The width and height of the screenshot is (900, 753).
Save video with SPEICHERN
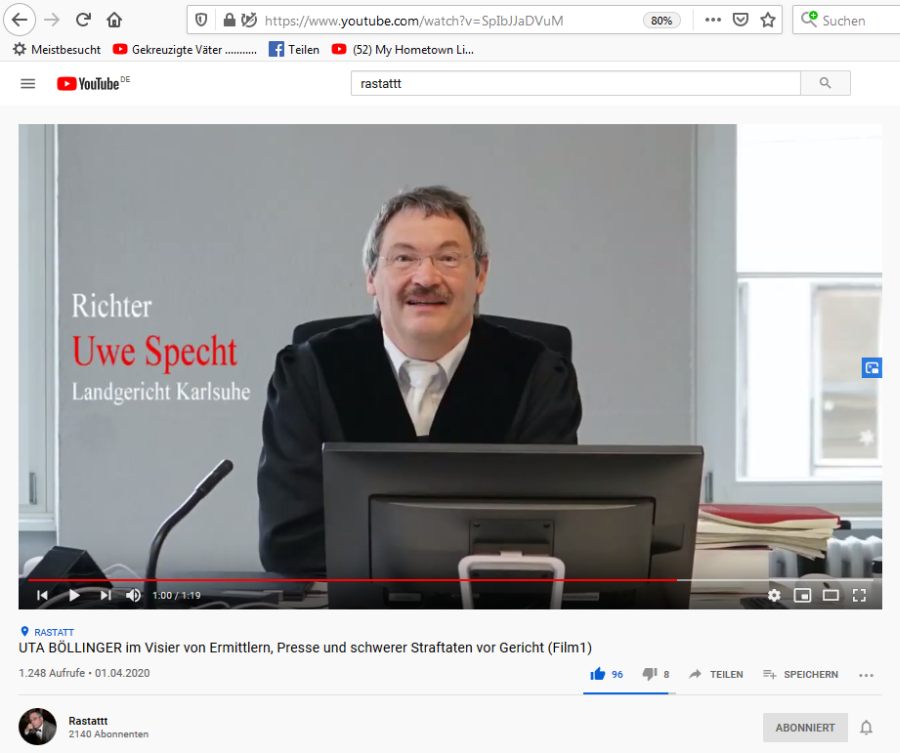(x=801, y=674)
